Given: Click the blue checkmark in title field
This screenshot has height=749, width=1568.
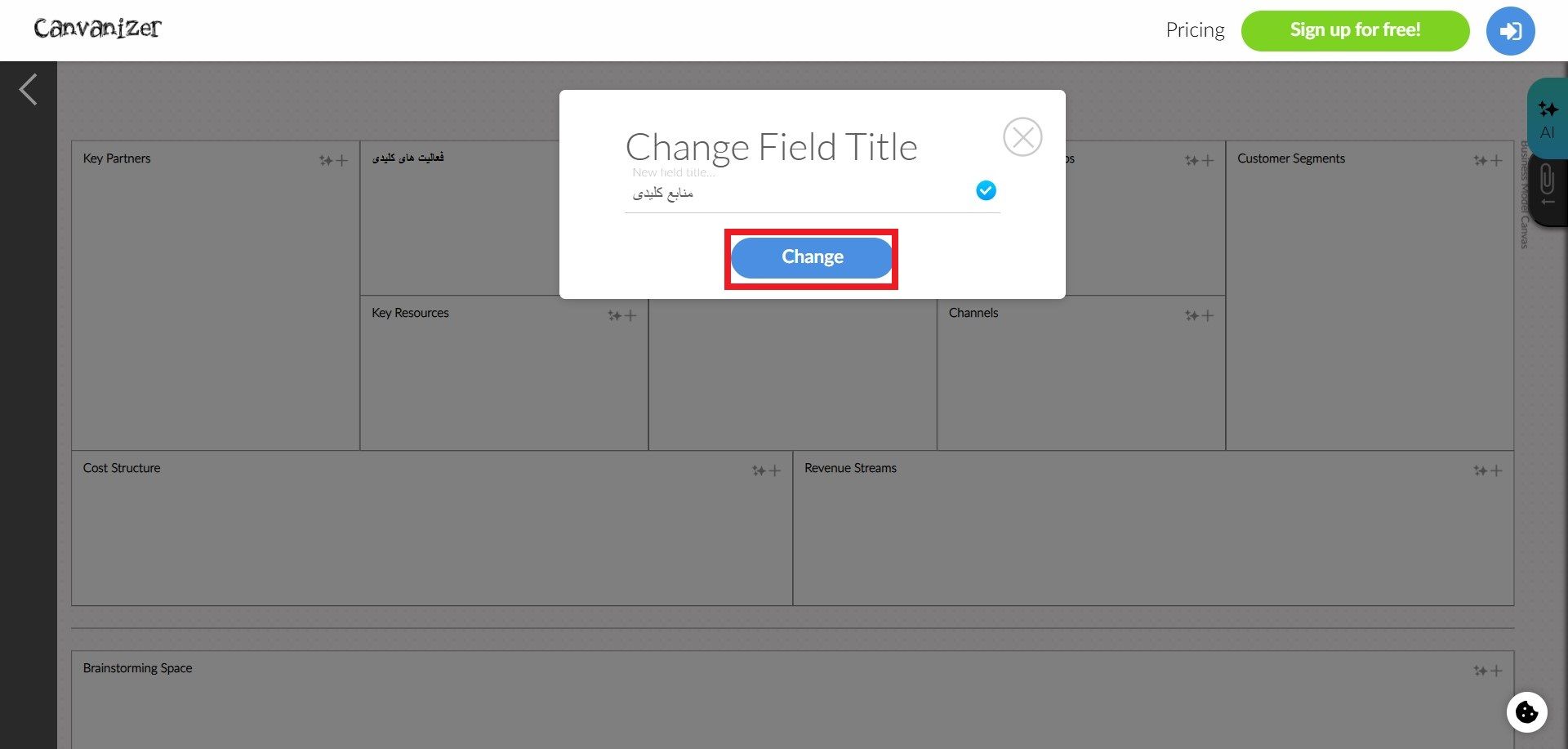Looking at the screenshot, I should [986, 191].
